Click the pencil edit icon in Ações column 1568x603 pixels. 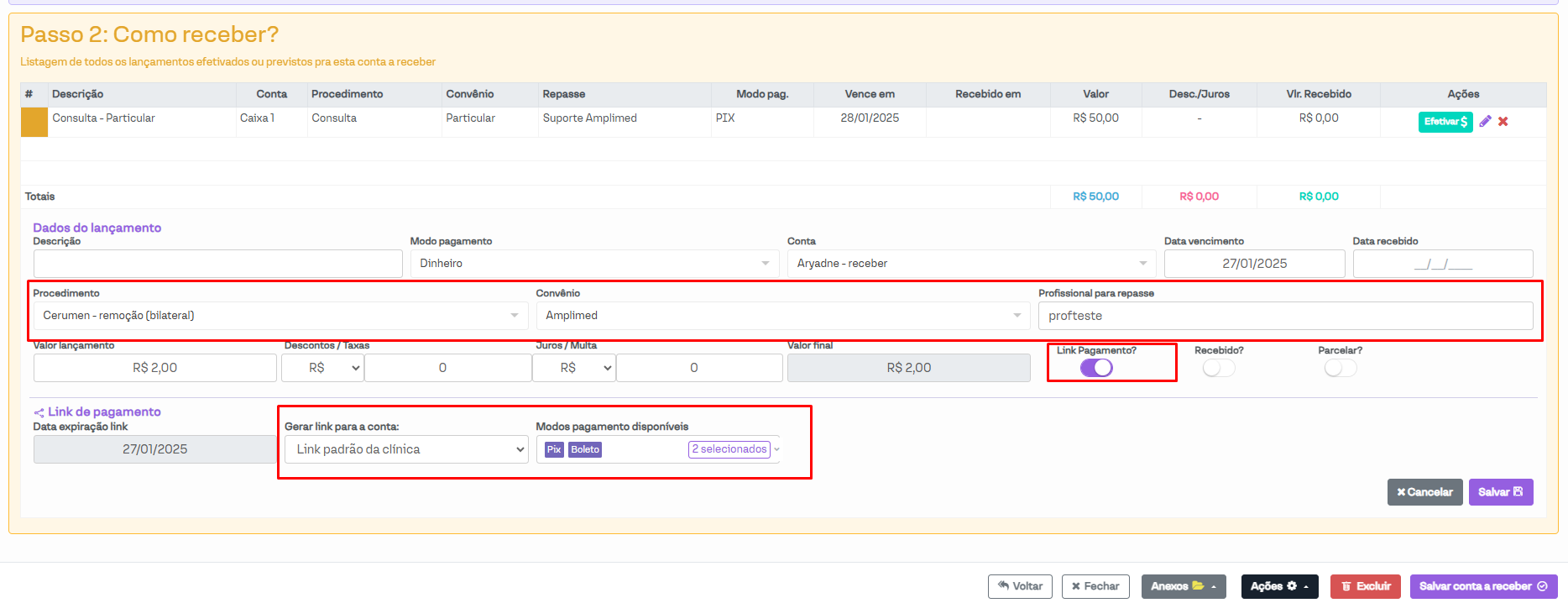point(1485,122)
